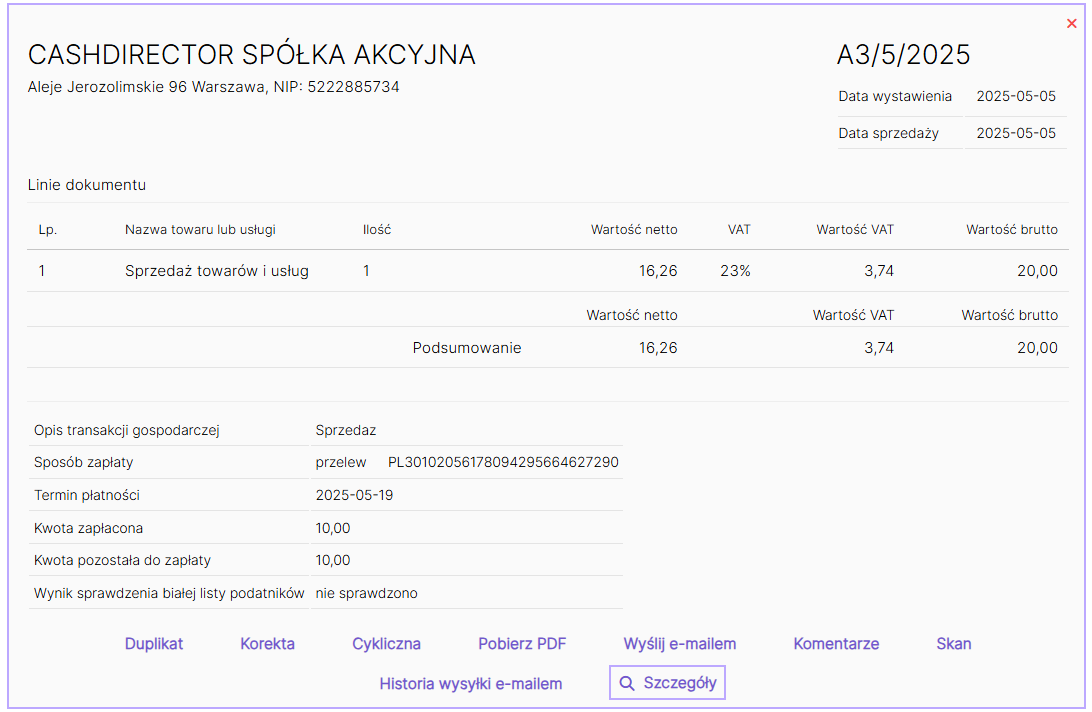Click the Data sprzedaży date value
The height and width of the screenshot is (712, 1092).
(1016, 133)
